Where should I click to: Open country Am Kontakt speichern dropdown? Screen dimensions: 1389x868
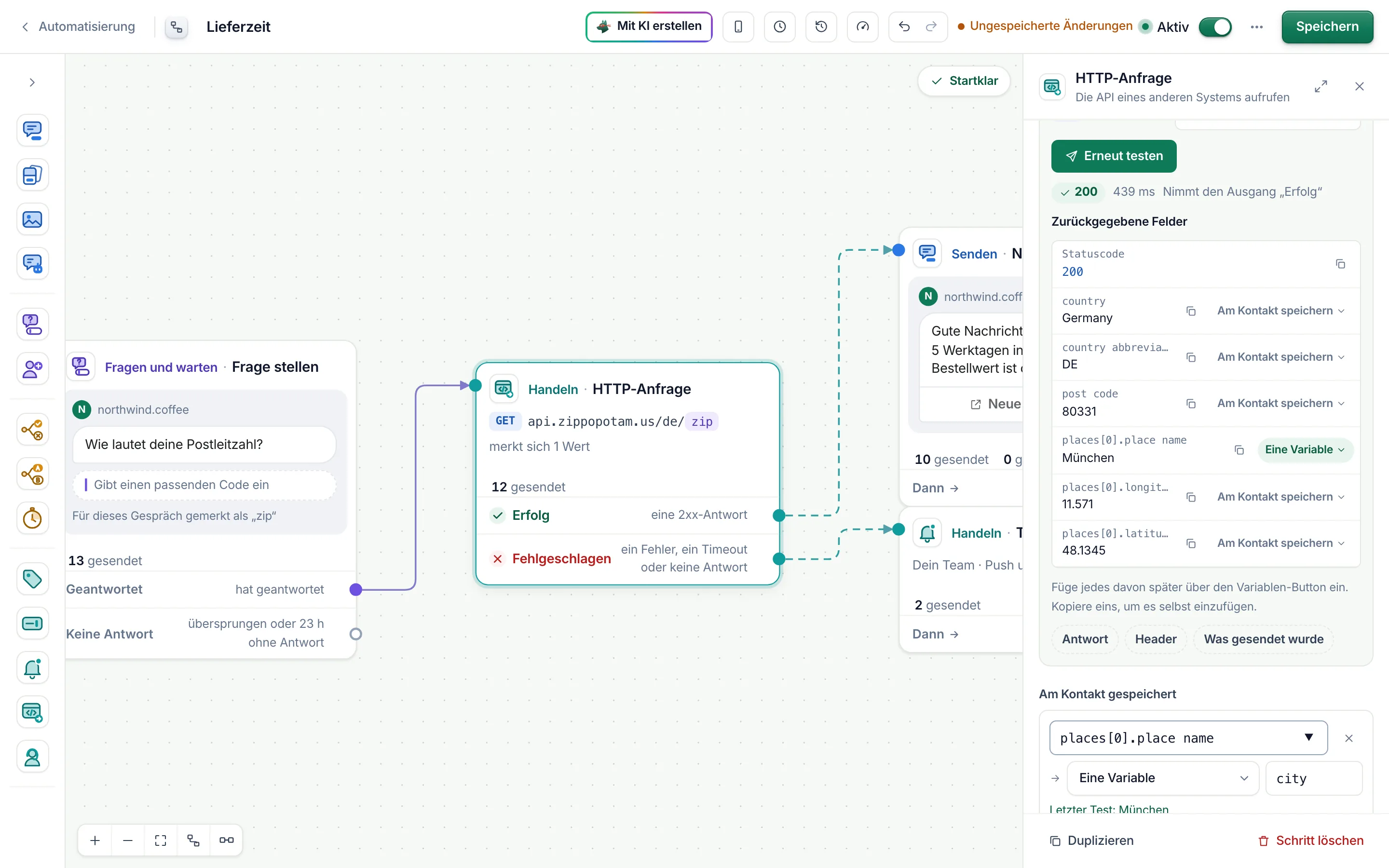tap(1280, 311)
